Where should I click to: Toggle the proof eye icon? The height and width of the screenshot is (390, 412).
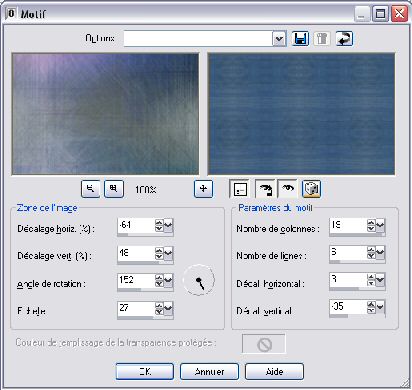point(287,189)
